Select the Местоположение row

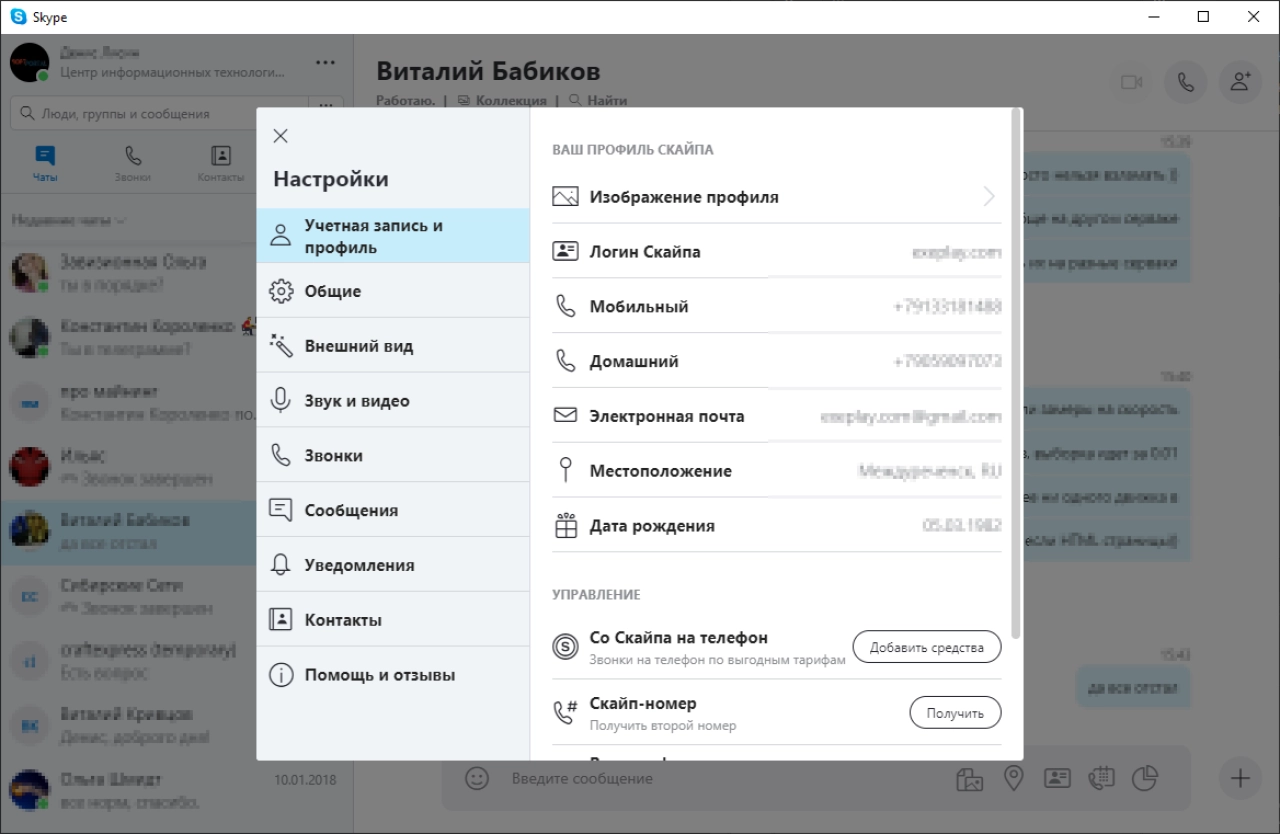point(776,471)
